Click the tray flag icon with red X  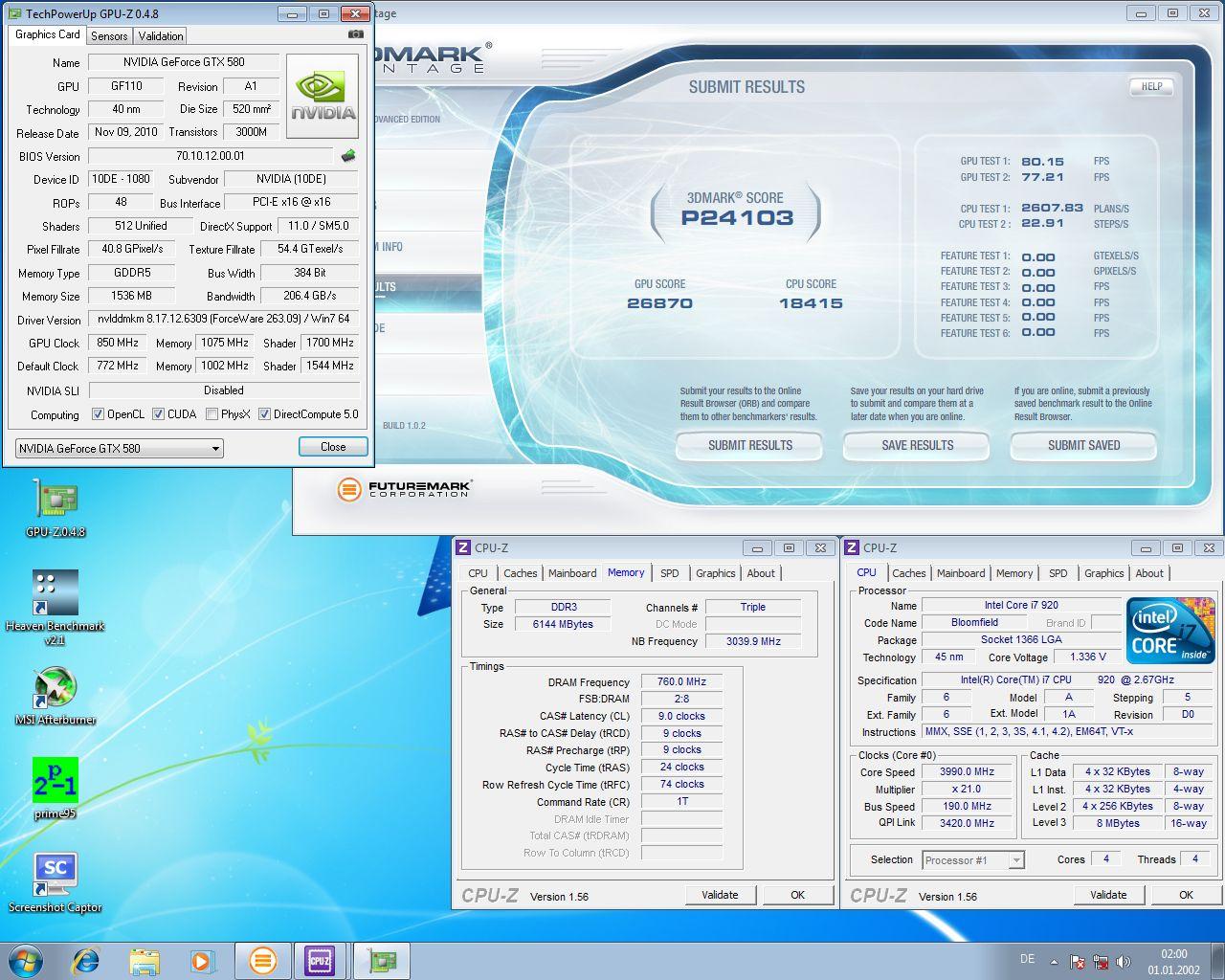click(x=1078, y=961)
